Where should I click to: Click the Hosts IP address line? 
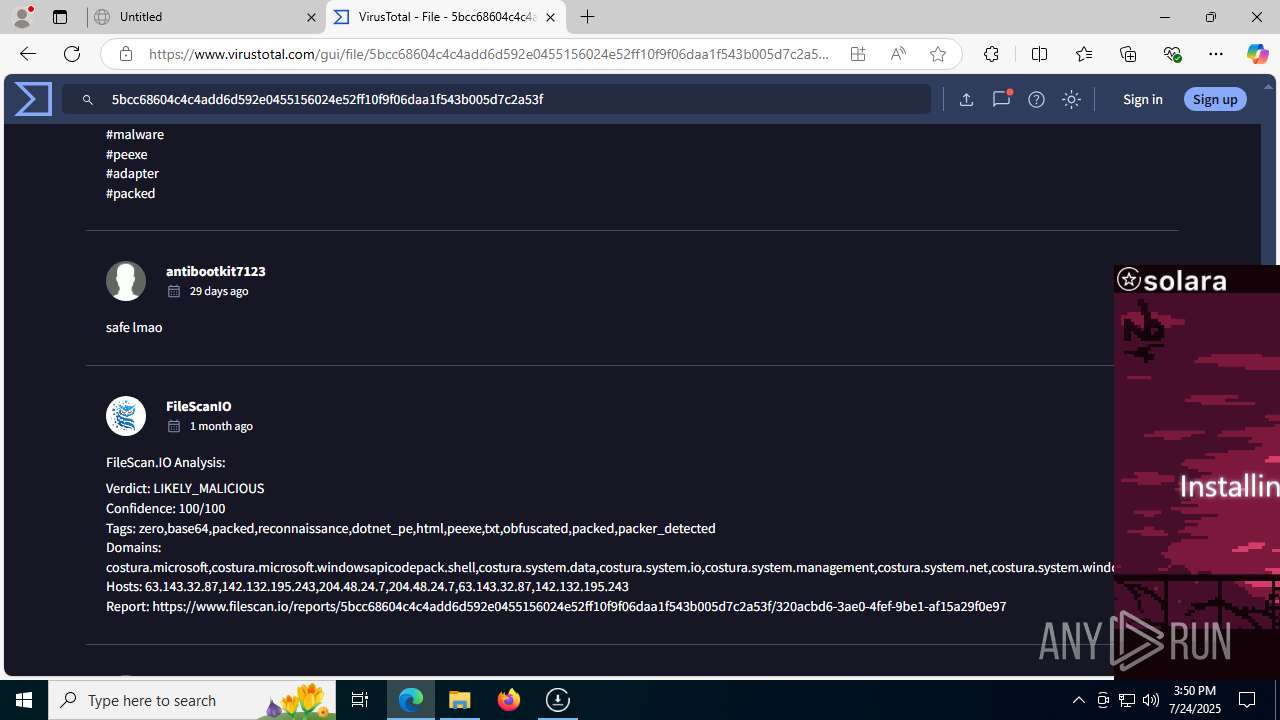[368, 586]
